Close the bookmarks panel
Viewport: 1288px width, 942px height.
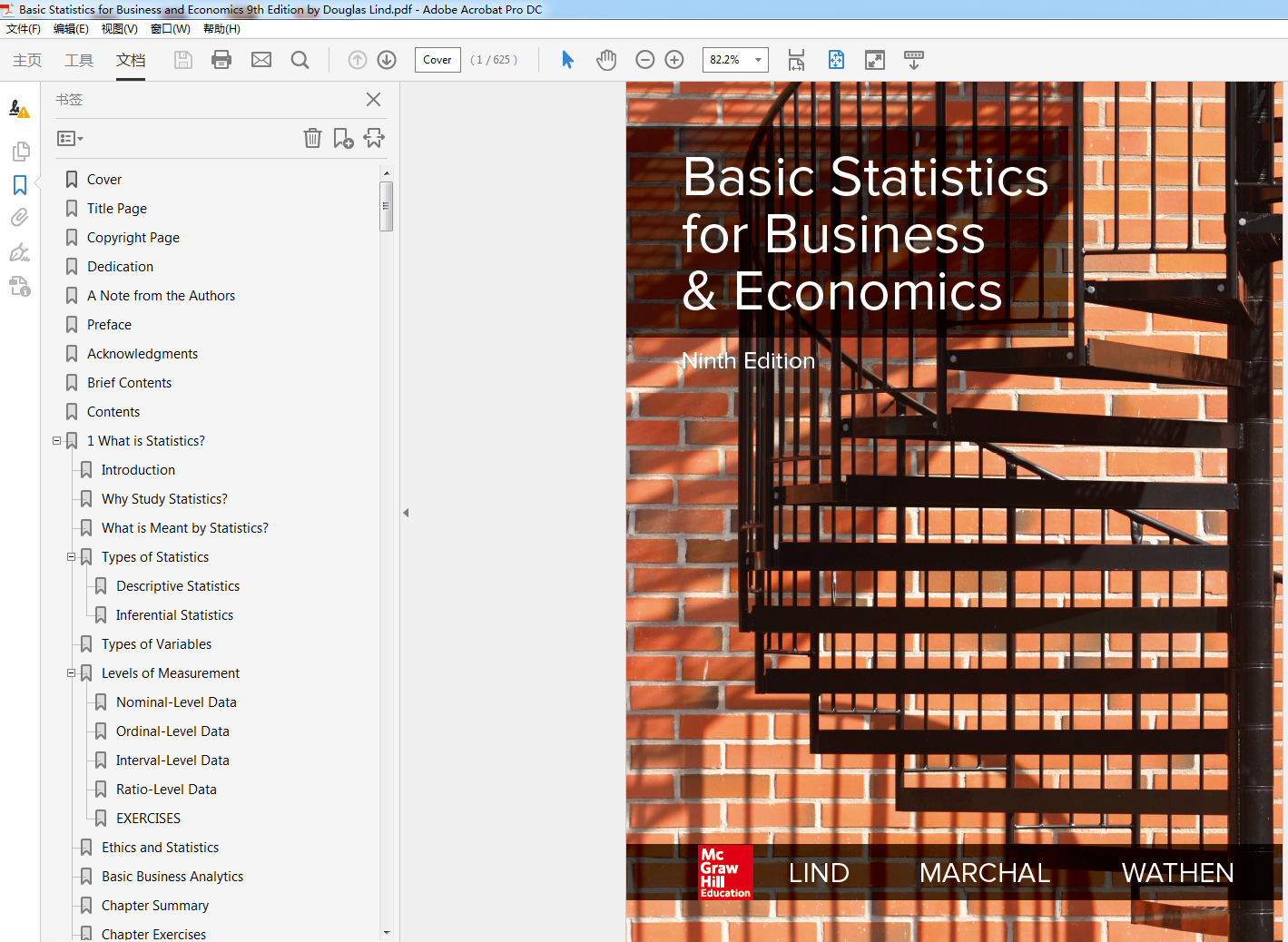[373, 100]
